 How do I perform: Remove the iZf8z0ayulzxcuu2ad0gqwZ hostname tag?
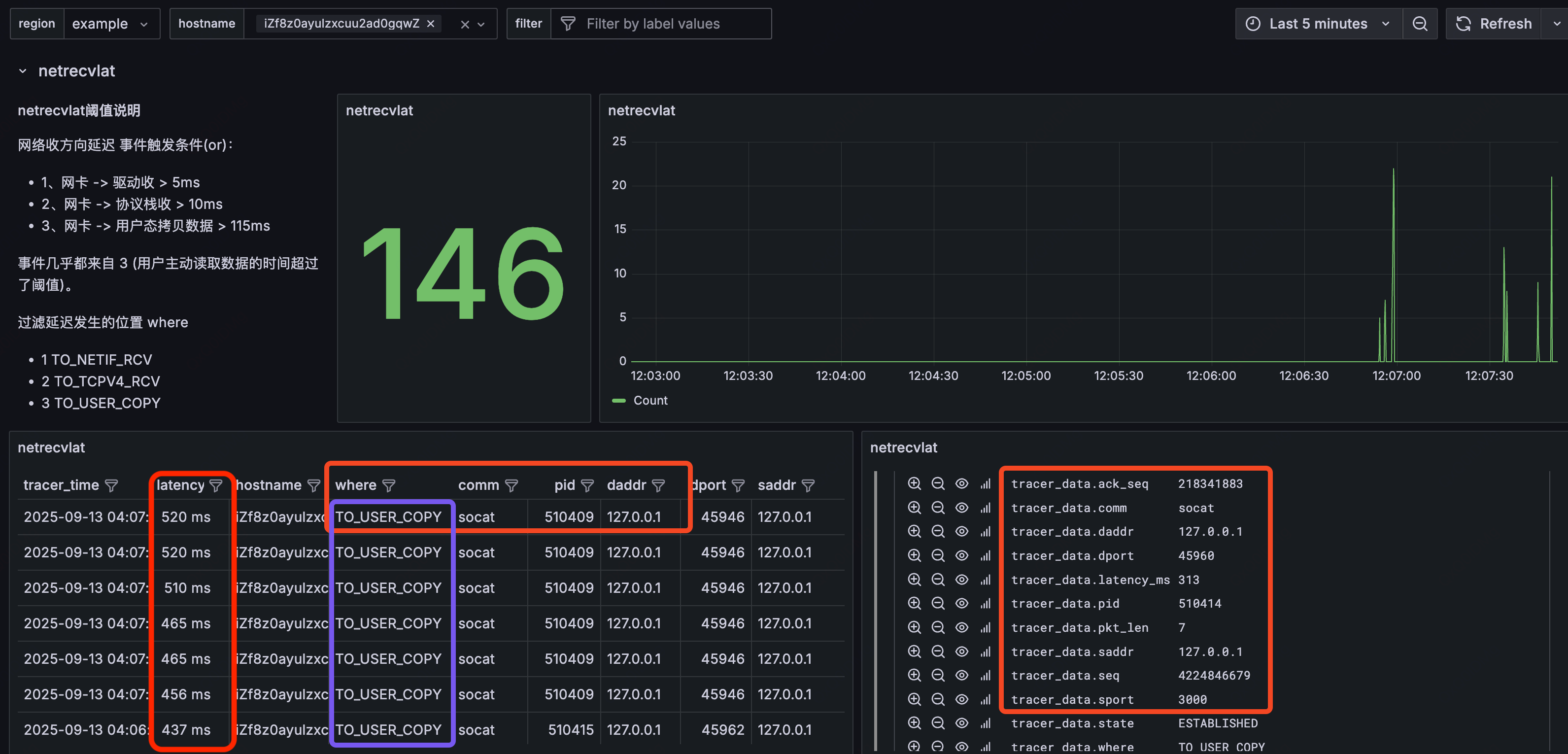click(431, 24)
